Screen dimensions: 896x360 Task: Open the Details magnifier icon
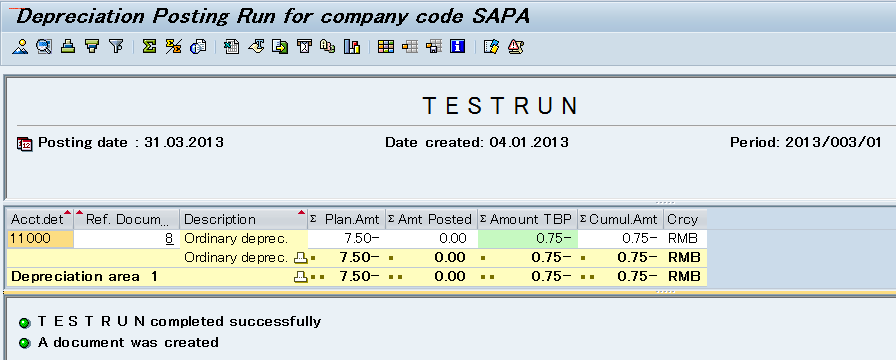44,47
